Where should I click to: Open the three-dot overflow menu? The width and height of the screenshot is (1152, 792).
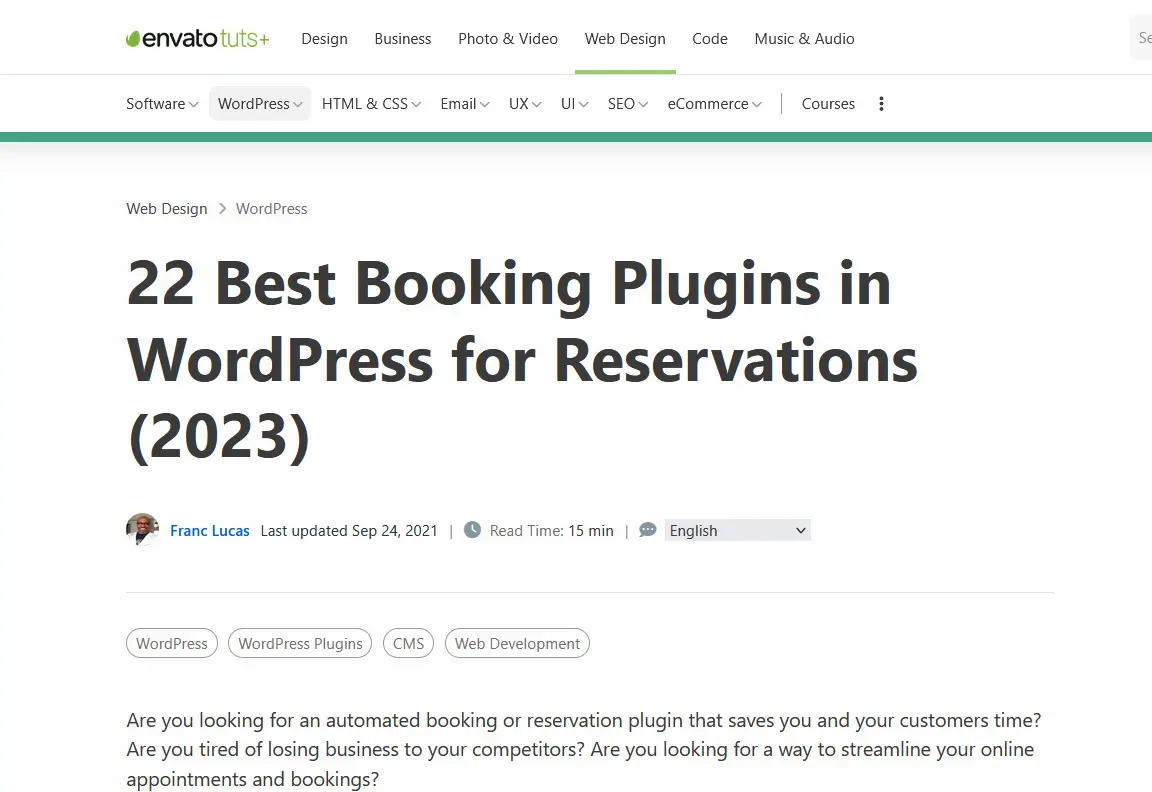click(x=881, y=103)
